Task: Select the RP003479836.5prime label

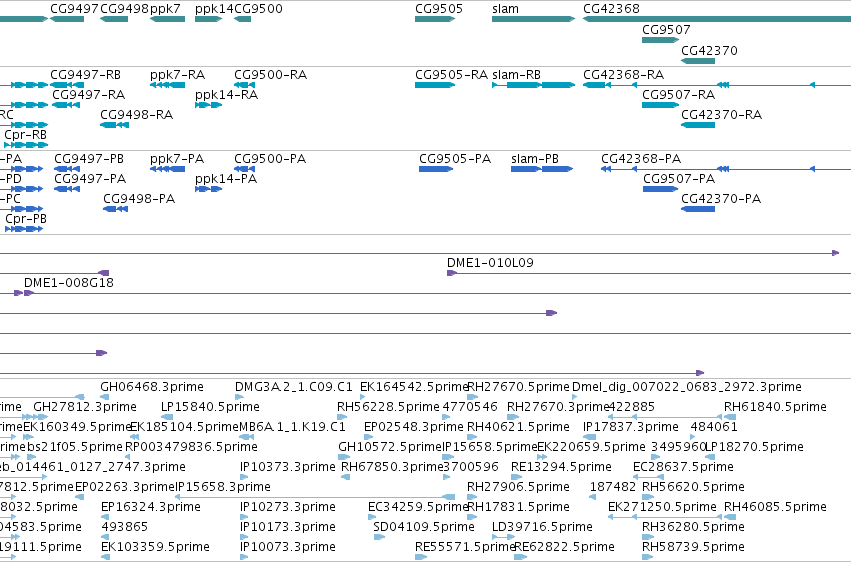Action: pyautogui.click(x=192, y=447)
